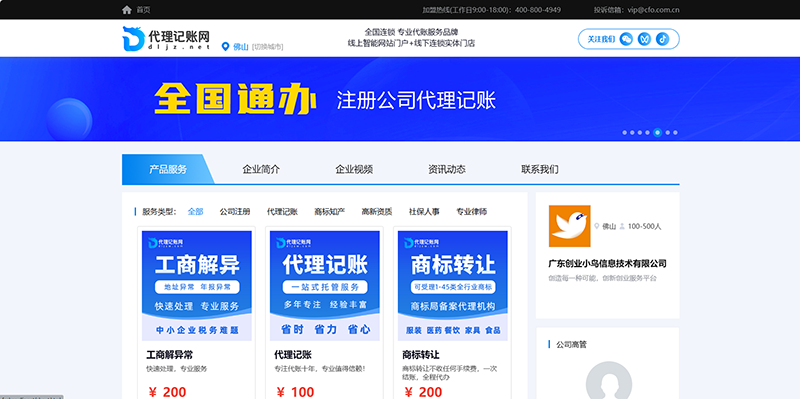Click the location pin beside 佛山
This screenshot has height=399, width=800.
point(225,47)
